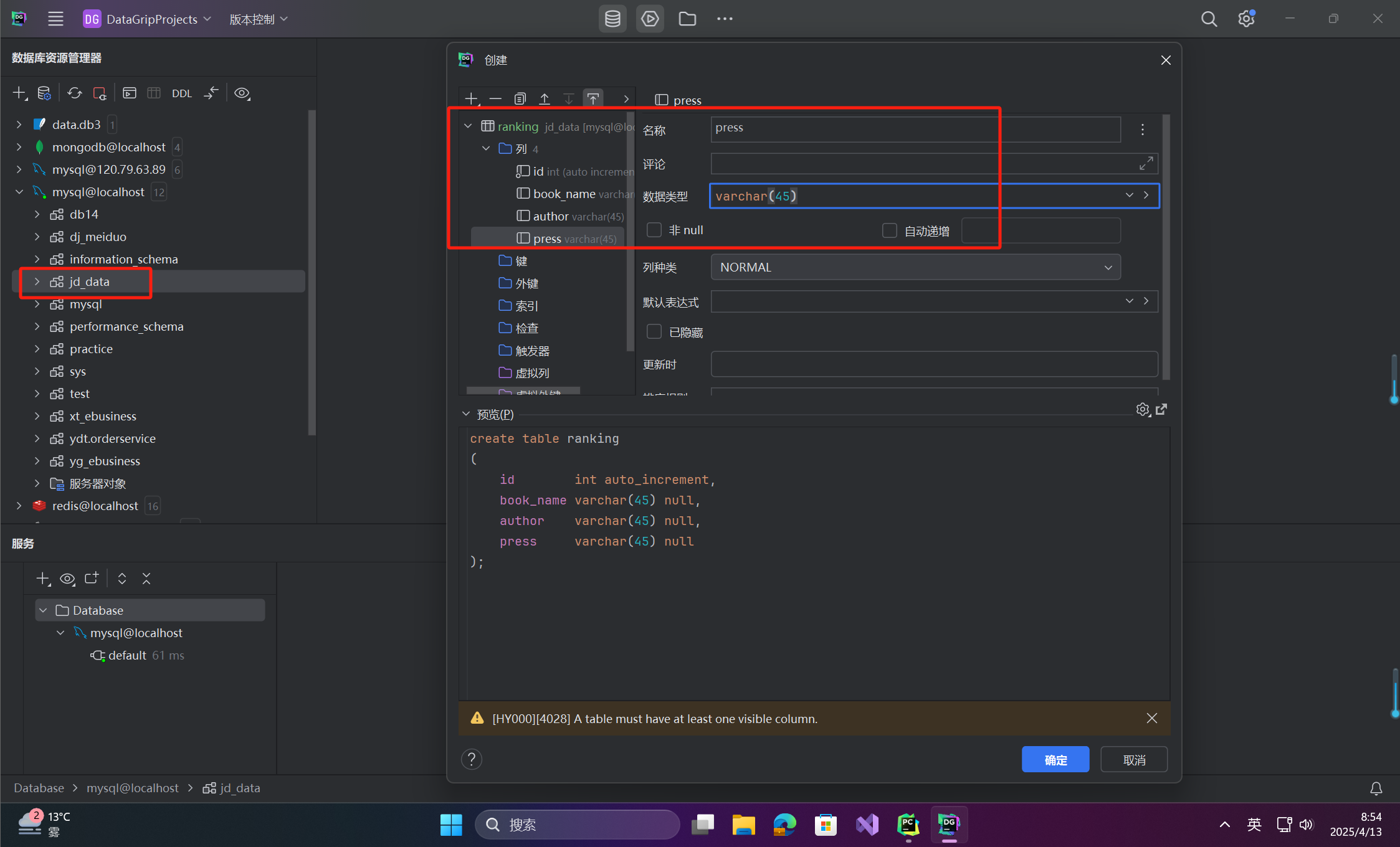Check the 已隐藏 checkbox
This screenshot has height=847, width=1400.
click(x=654, y=332)
